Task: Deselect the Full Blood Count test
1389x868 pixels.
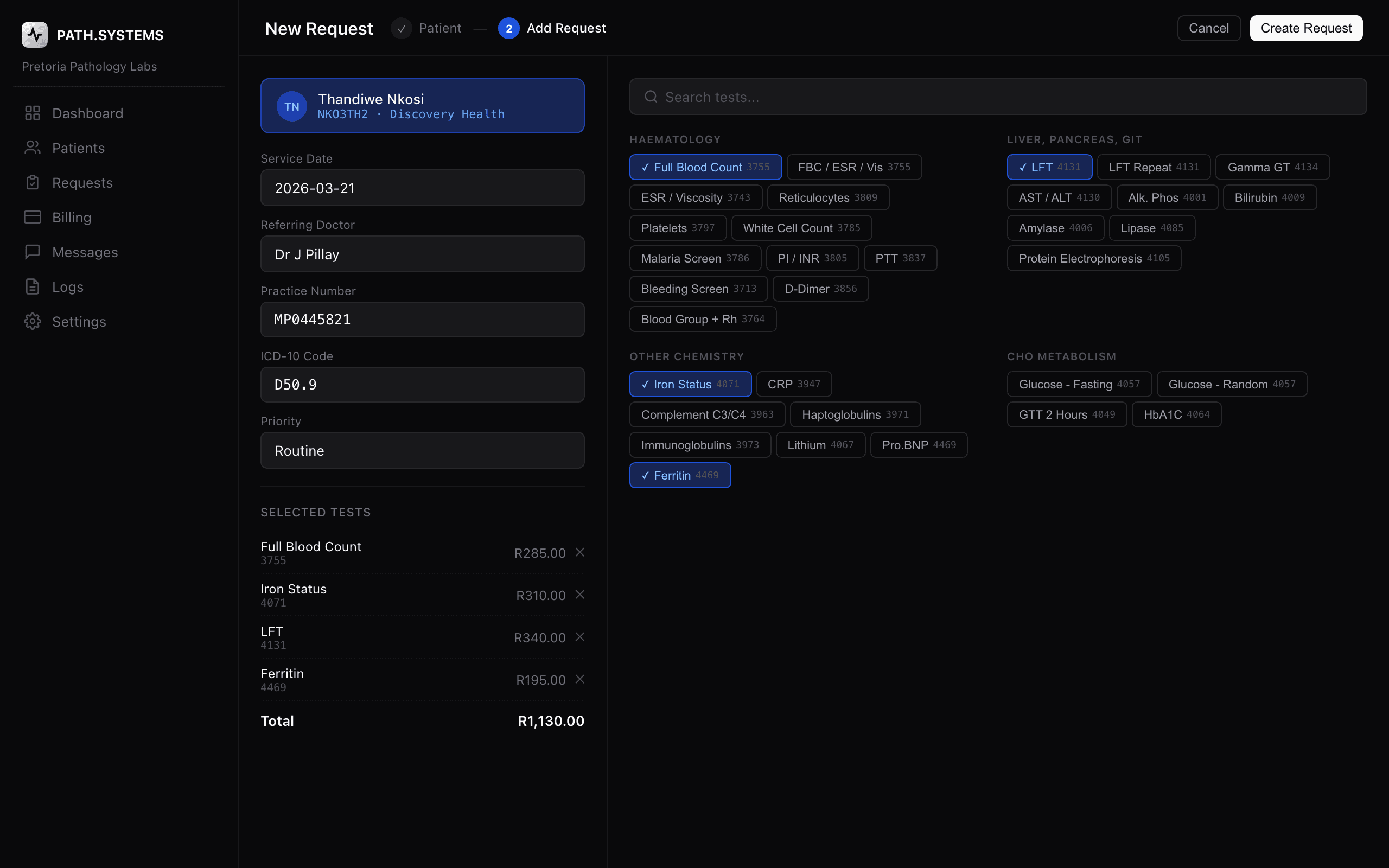Action: click(x=705, y=167)
